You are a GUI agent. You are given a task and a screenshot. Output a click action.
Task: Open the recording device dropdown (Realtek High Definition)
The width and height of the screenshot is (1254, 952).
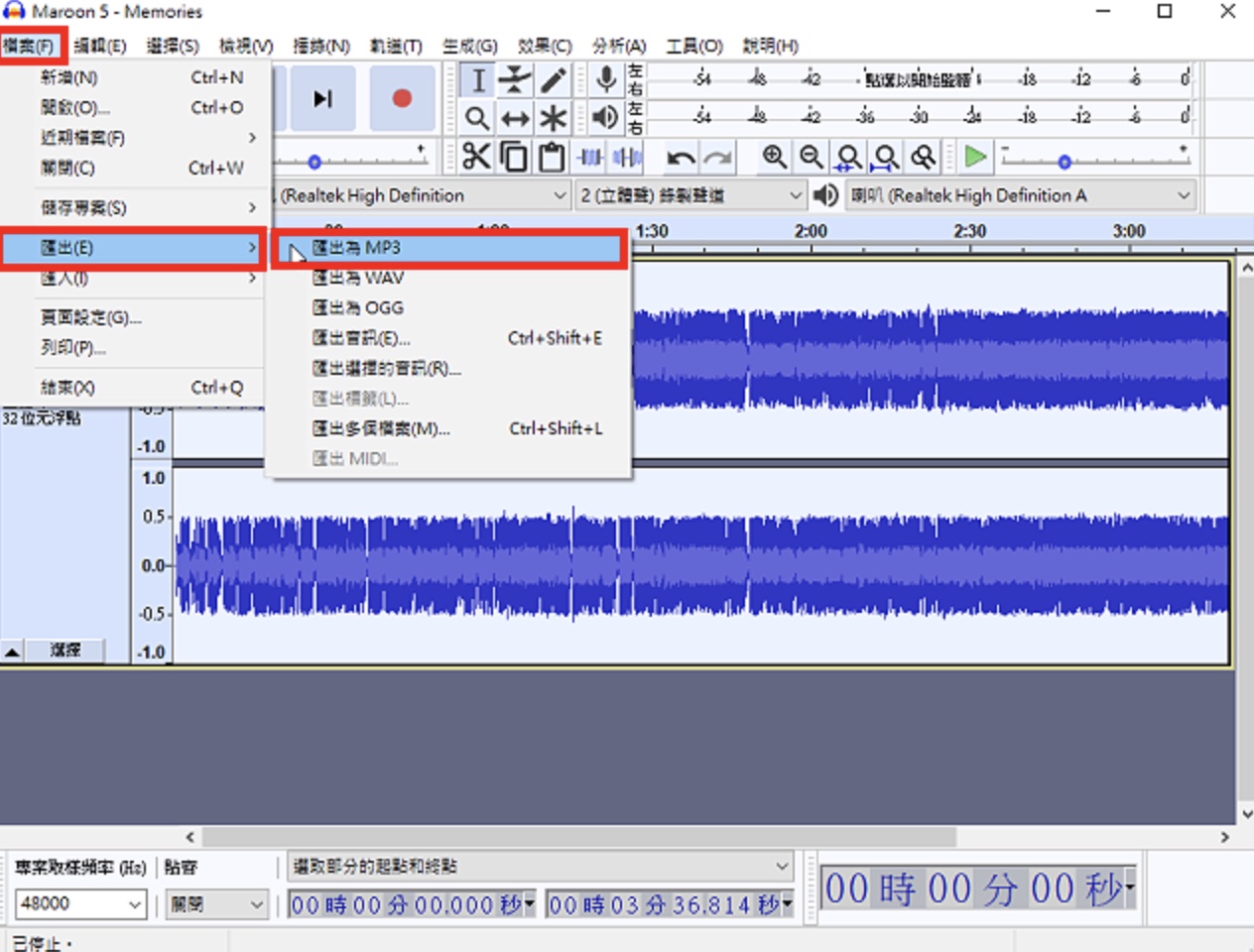(422, 195)
